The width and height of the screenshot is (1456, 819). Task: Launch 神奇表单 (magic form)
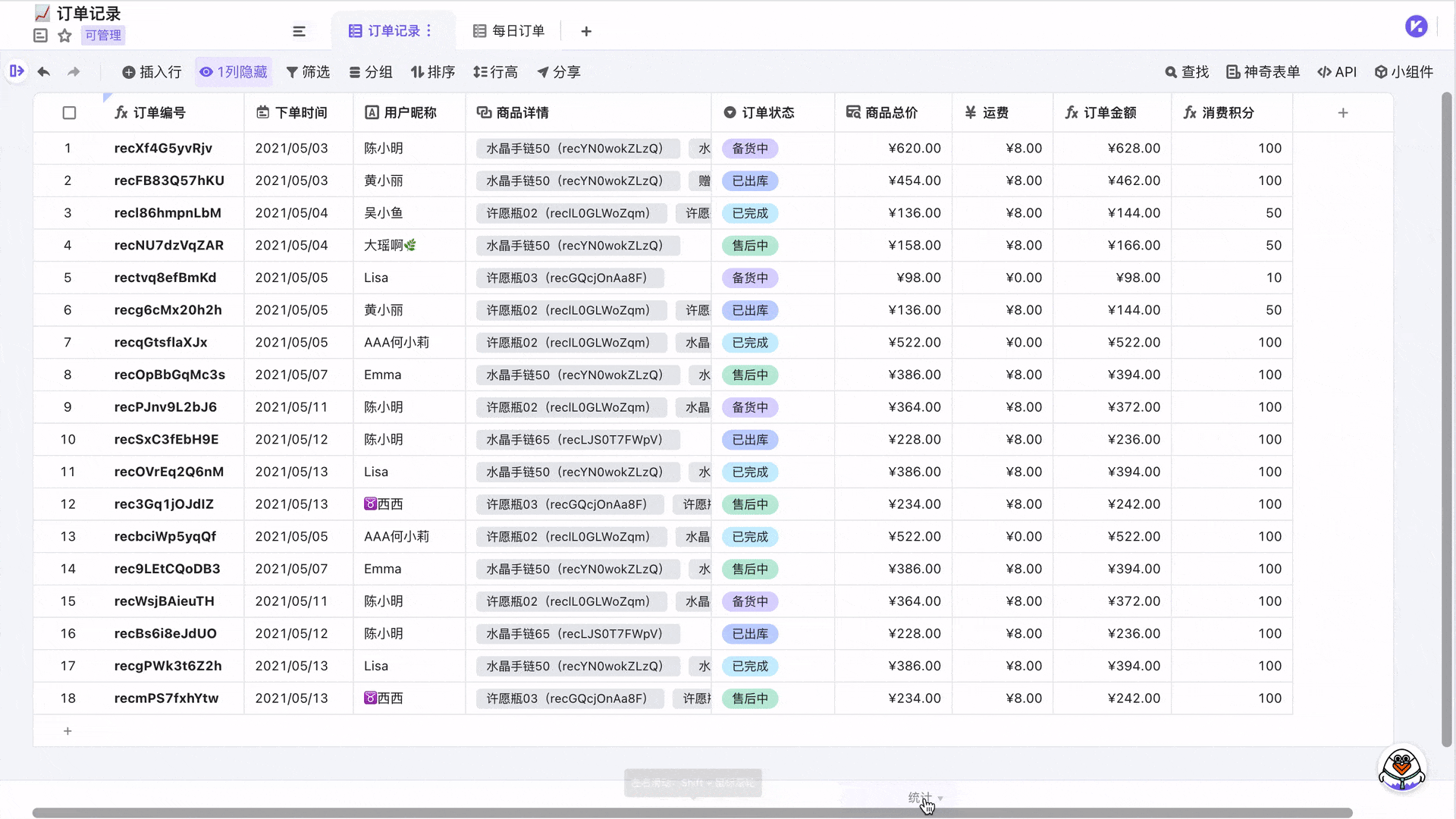(1261, 72)
